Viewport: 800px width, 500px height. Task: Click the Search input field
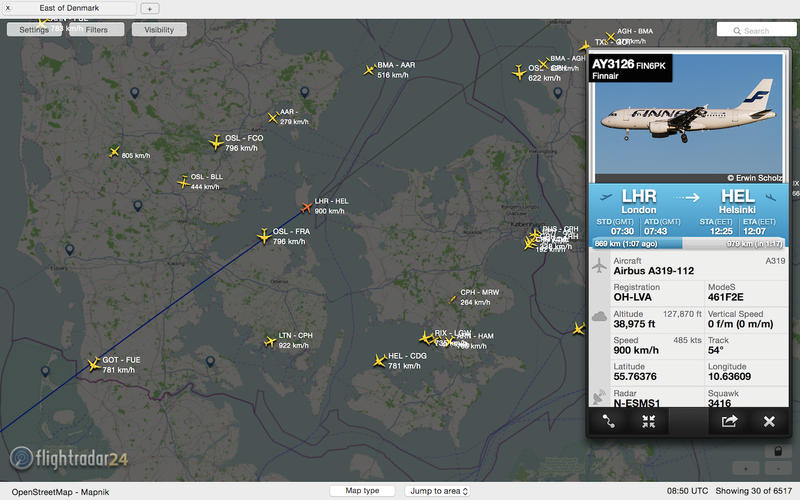point(756,31)
